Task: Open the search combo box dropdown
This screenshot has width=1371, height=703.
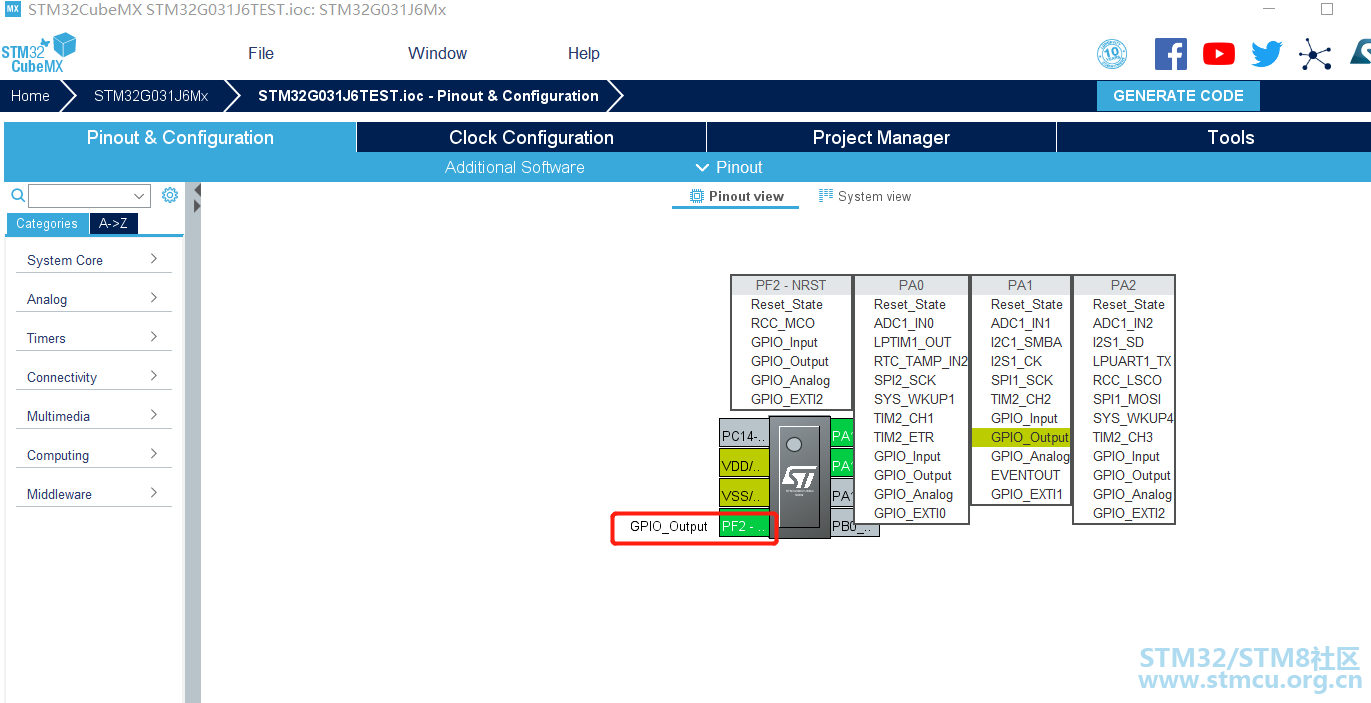Action: [139, 196]
